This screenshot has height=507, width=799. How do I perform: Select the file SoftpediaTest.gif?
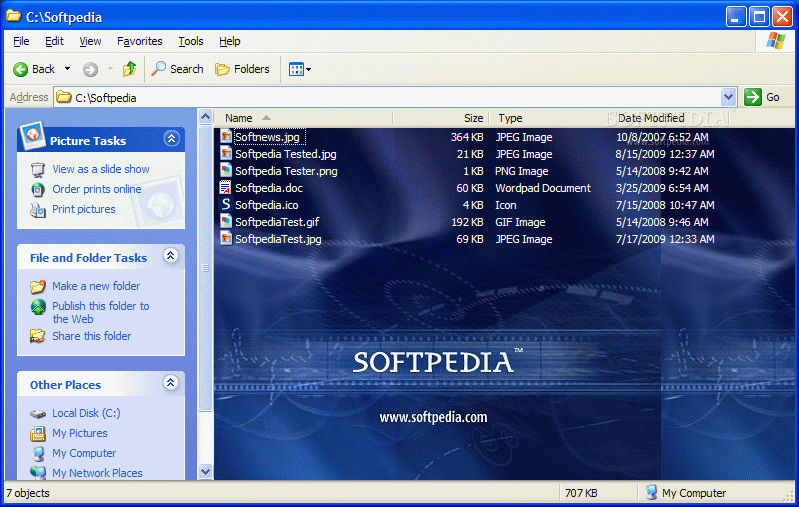coord(277,222)
